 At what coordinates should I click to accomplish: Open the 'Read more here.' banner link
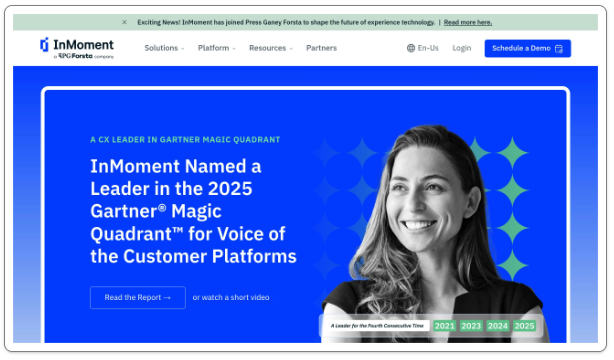click(x=468, y=22)
